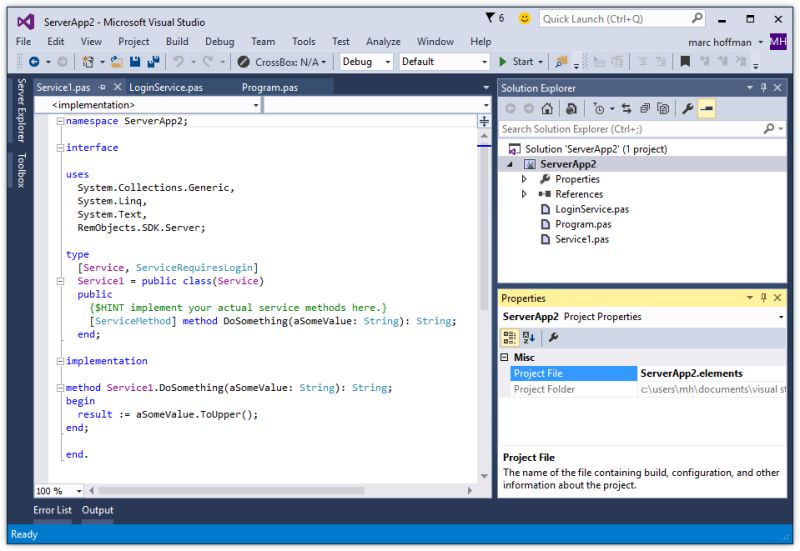
Task: Click the Solution Explorer Properties wrench icon
Action: 687,108
